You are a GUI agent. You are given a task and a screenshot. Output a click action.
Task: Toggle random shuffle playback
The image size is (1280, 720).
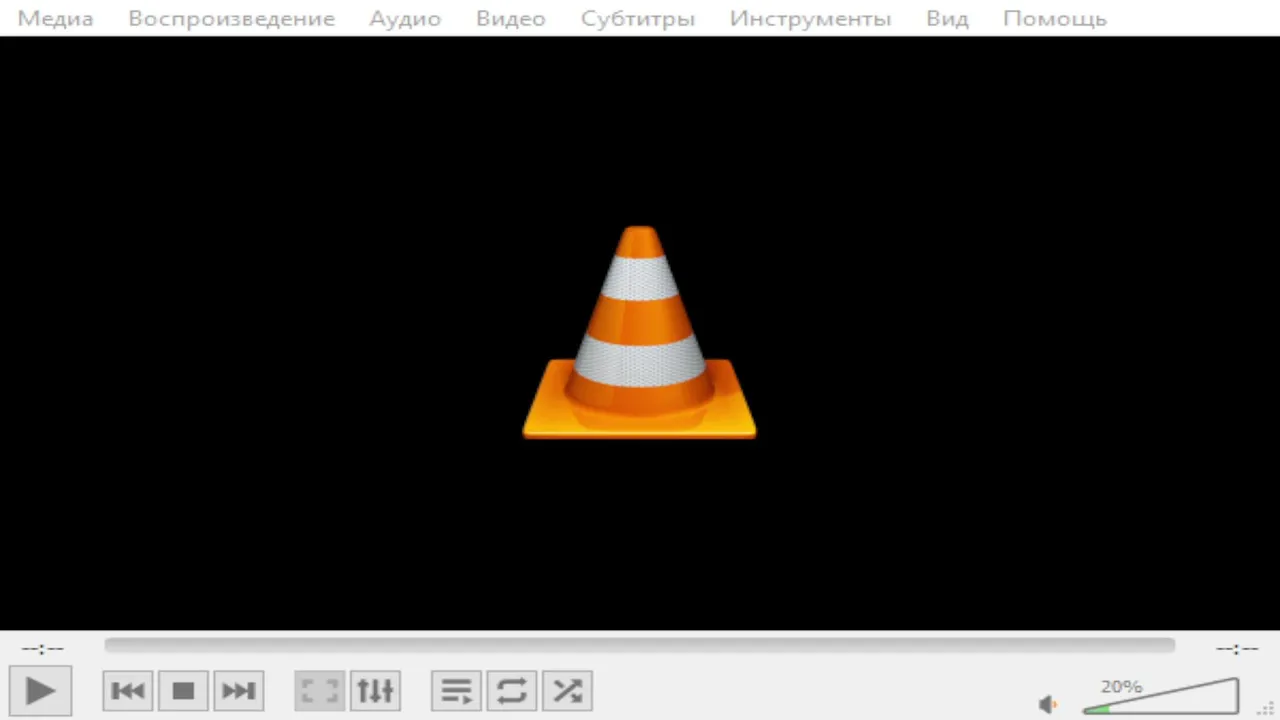click(x=567, y=690)
